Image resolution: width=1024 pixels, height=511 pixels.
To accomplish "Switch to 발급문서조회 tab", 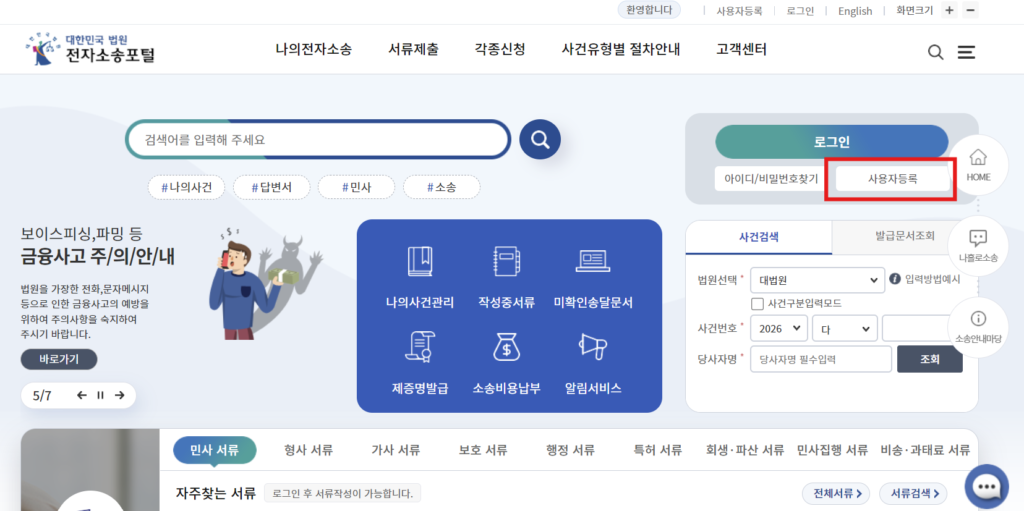I will pos(905,237).
